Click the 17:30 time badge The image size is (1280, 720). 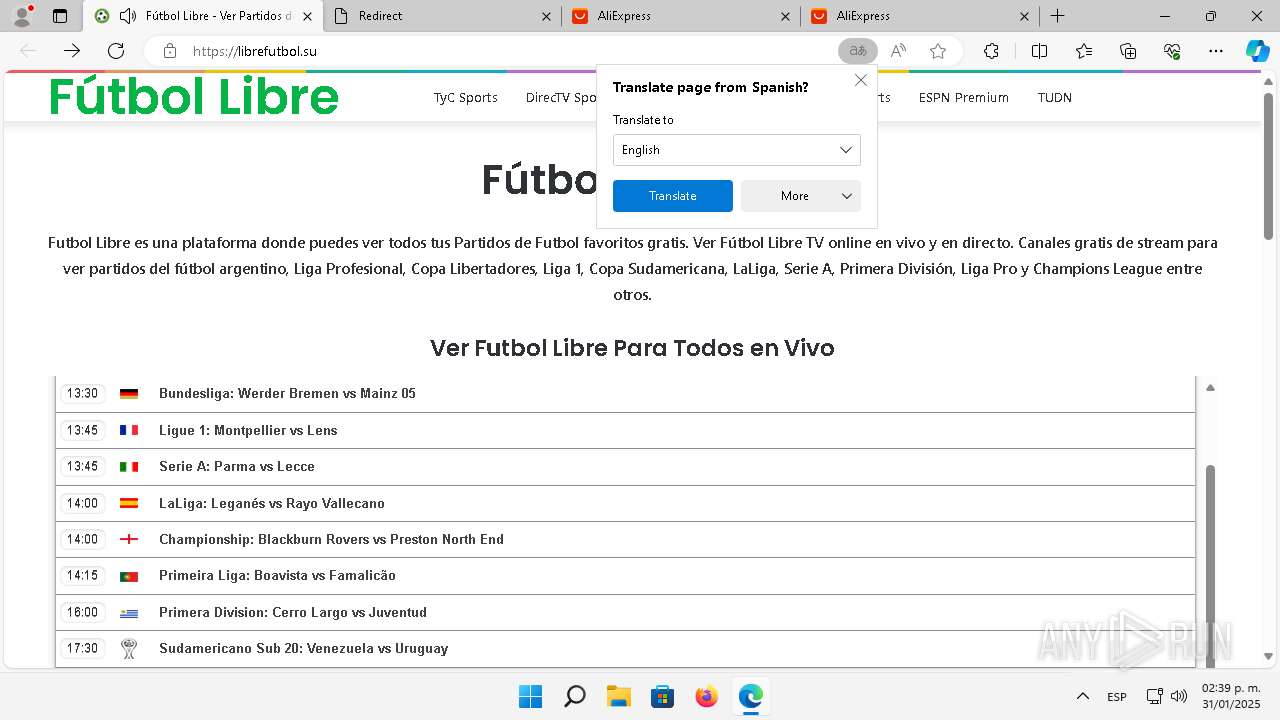(82, 648)
